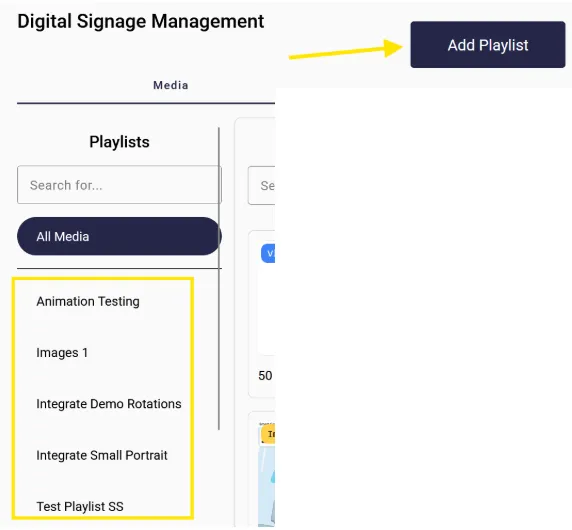The width and height of the screenshot is (572, 530).
Task: Choose the Integrate Small Portrait playlist
Action: [x=102, y=455]
